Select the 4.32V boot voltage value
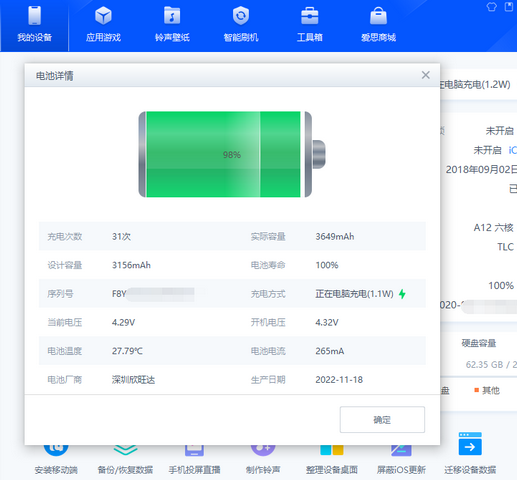This screenshot has height=480, width=517. (x=327, y=322)
